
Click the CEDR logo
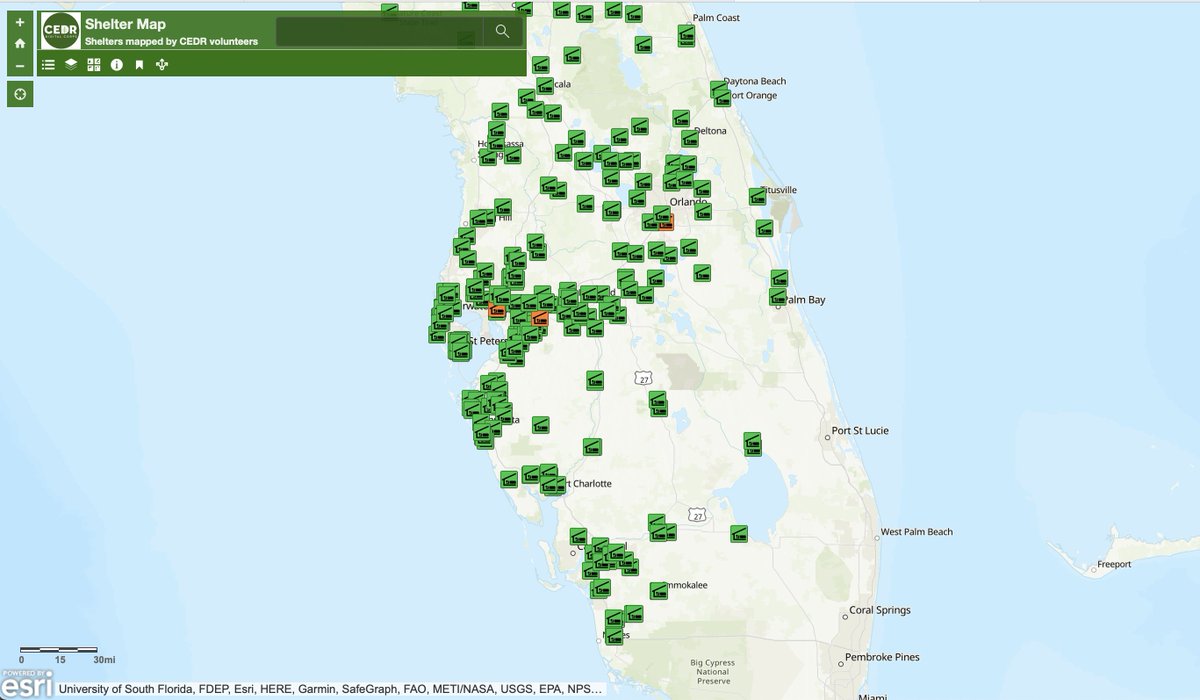(x=60, y=32)
